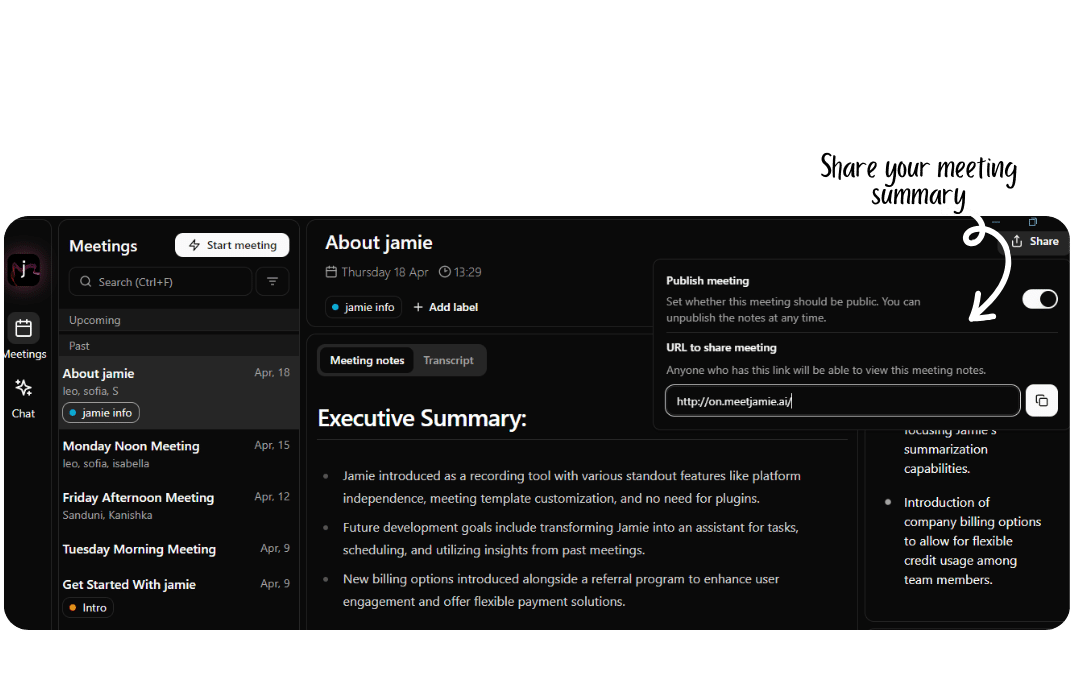The width and height of the screenshot is (1074, 682).
Task: Click the Add label button
Action: click(445, 307)
